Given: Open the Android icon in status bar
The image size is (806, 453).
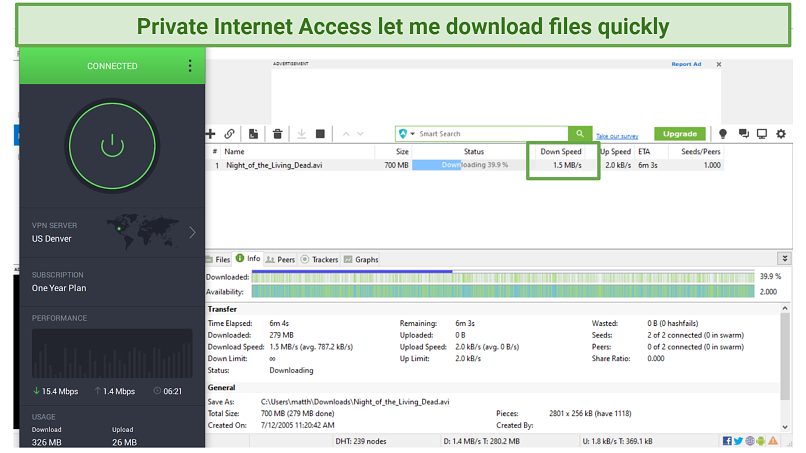Looking at the screenshot, I should click(761, 441).
